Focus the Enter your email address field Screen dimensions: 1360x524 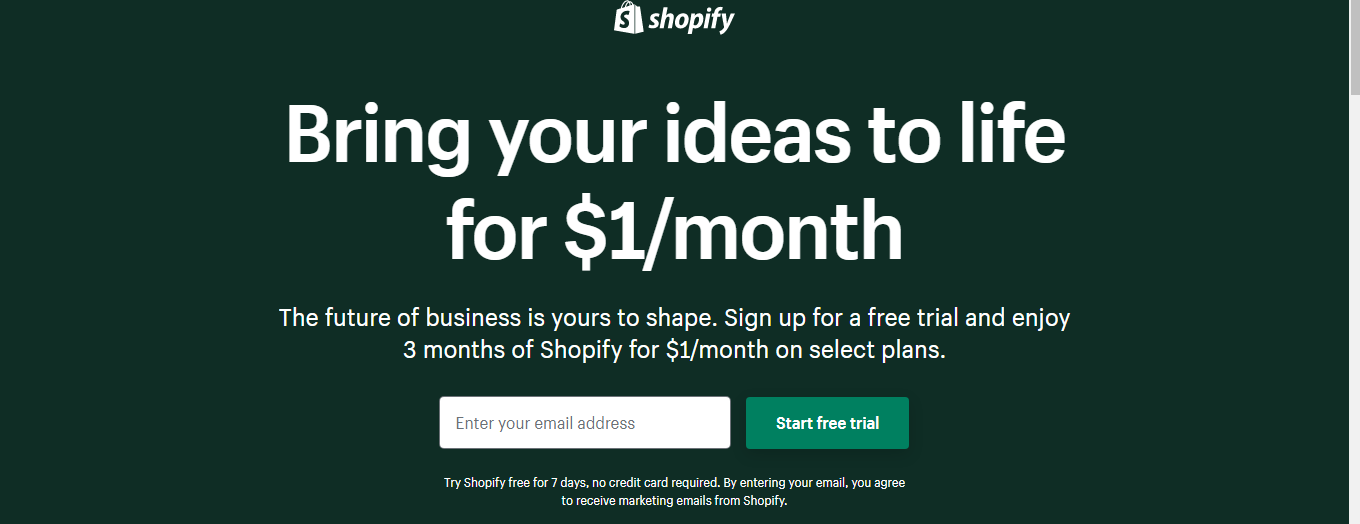[585, 423]
